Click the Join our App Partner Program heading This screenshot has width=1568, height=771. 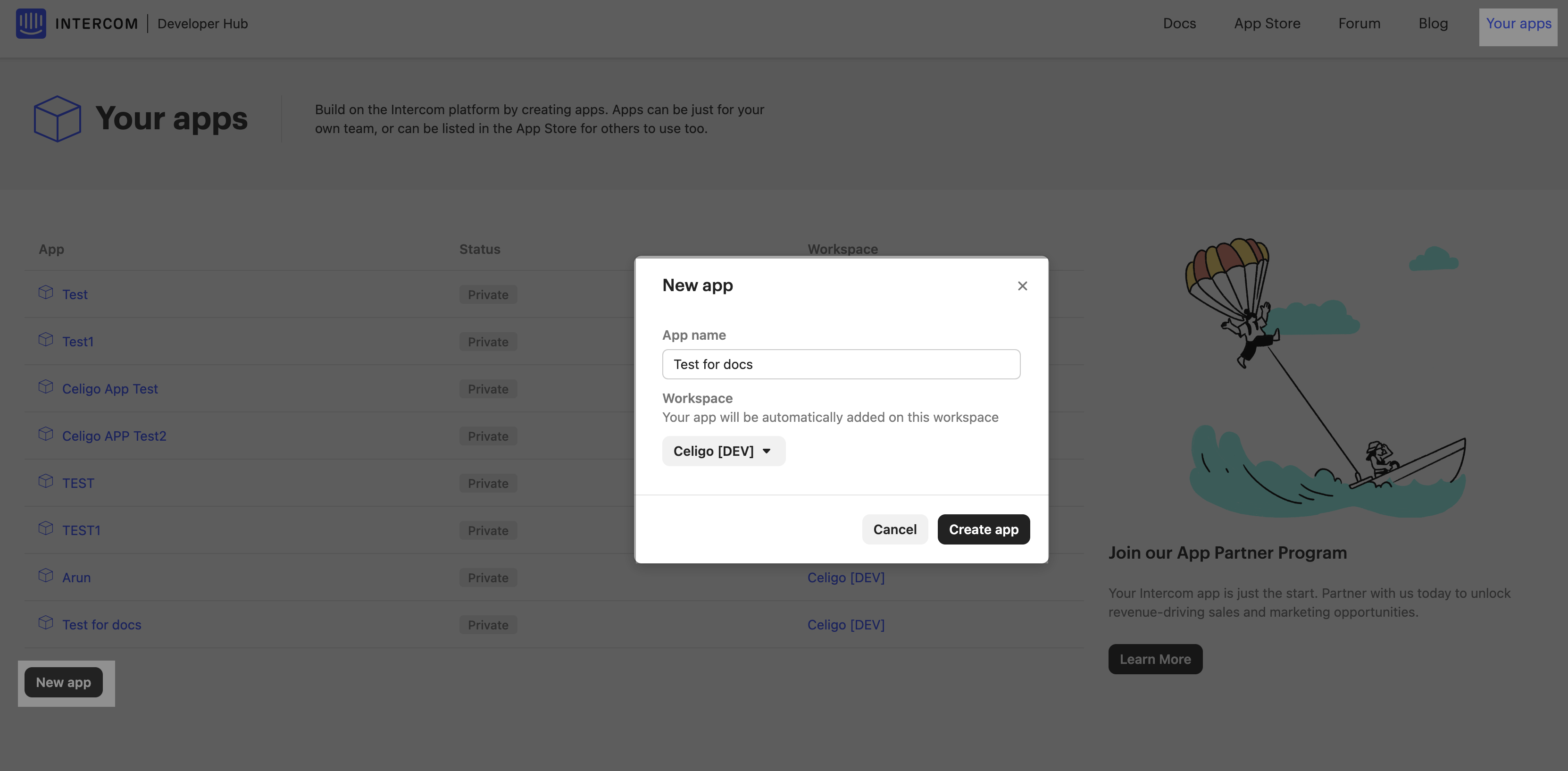pyautogui.click(x=1228, y=553)
